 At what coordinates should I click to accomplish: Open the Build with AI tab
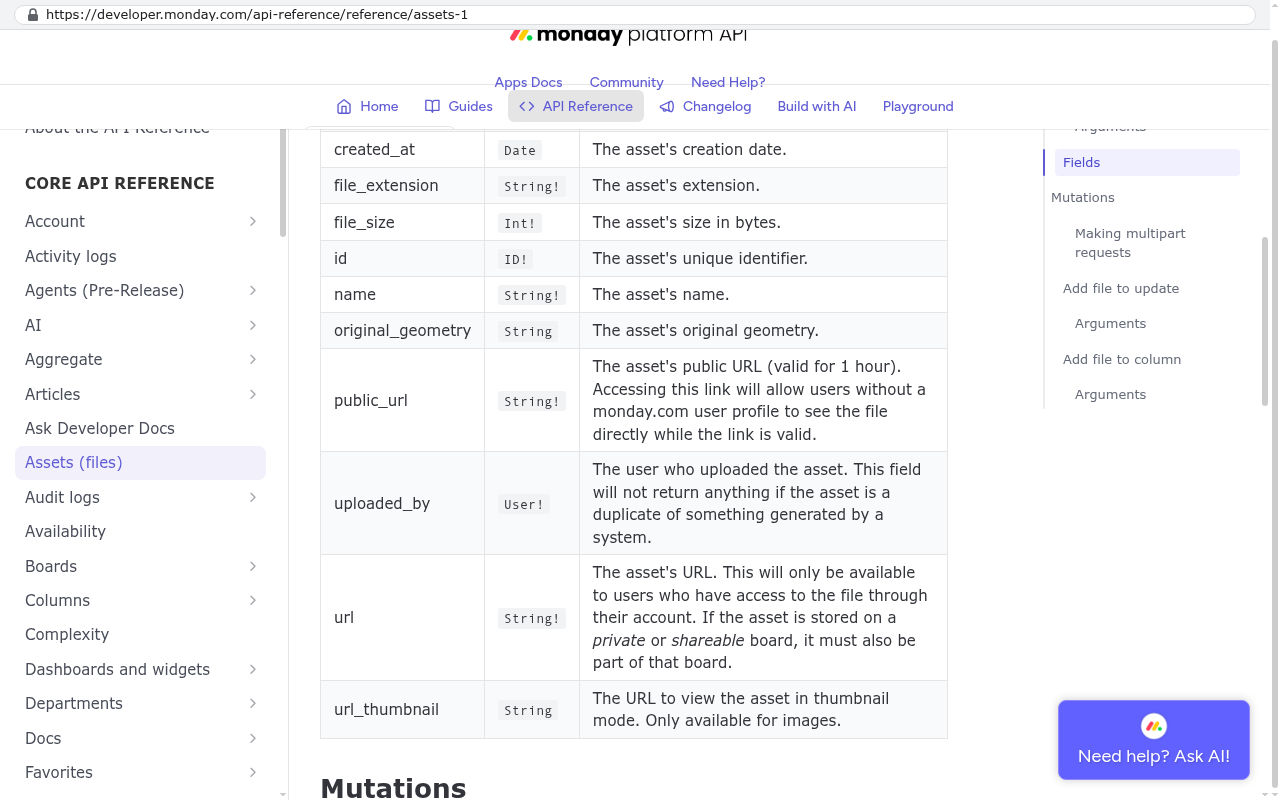tap(817, 106)
